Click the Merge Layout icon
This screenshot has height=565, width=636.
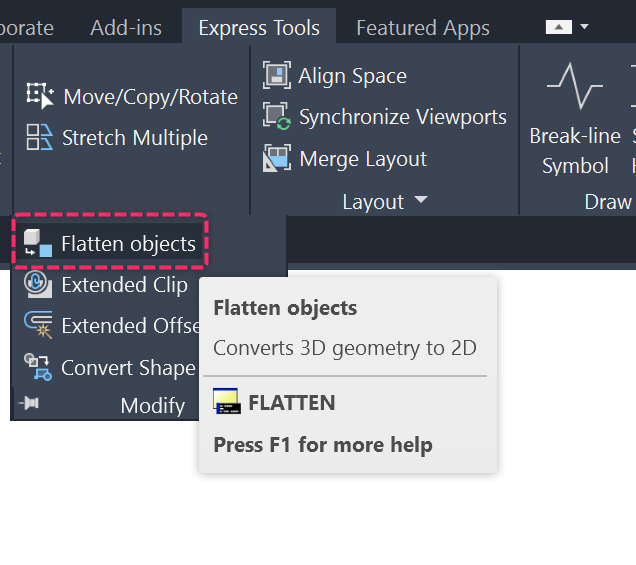277,159
